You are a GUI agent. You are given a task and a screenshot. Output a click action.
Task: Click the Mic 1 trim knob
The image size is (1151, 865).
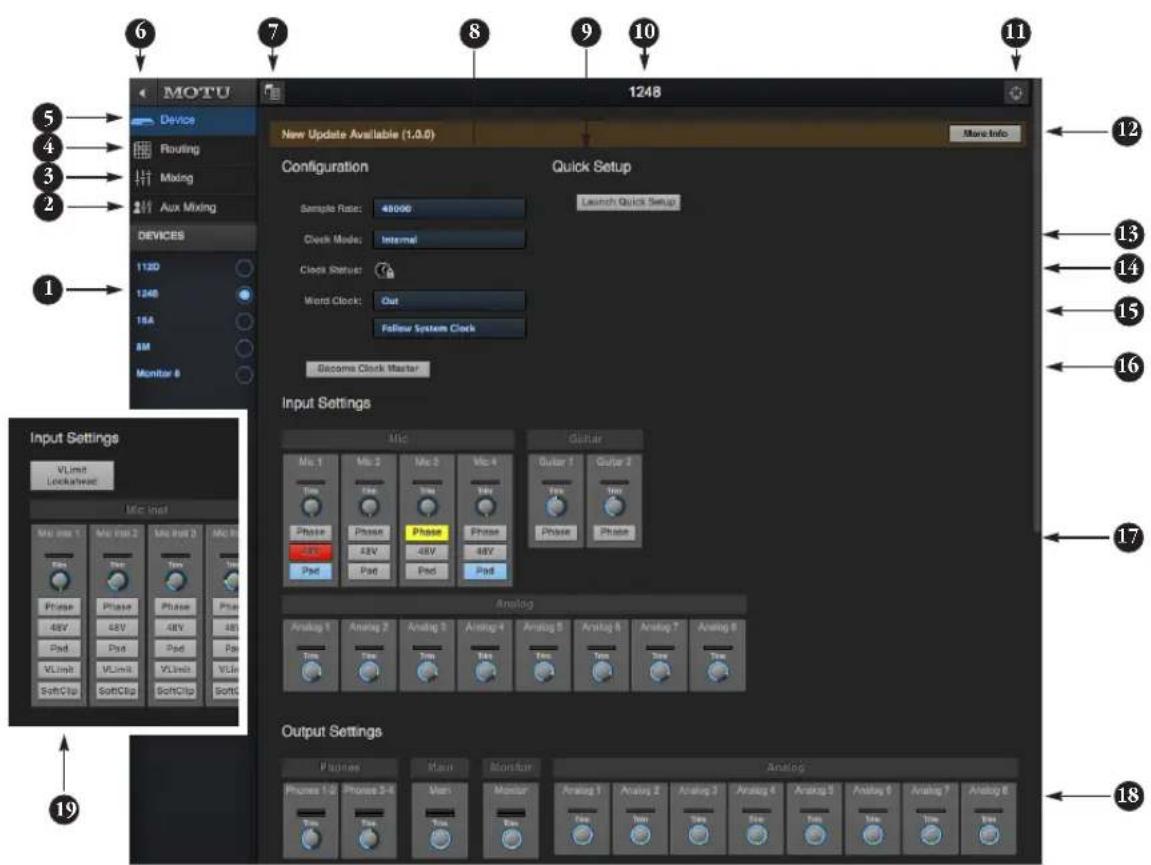[x=311, y=506]
